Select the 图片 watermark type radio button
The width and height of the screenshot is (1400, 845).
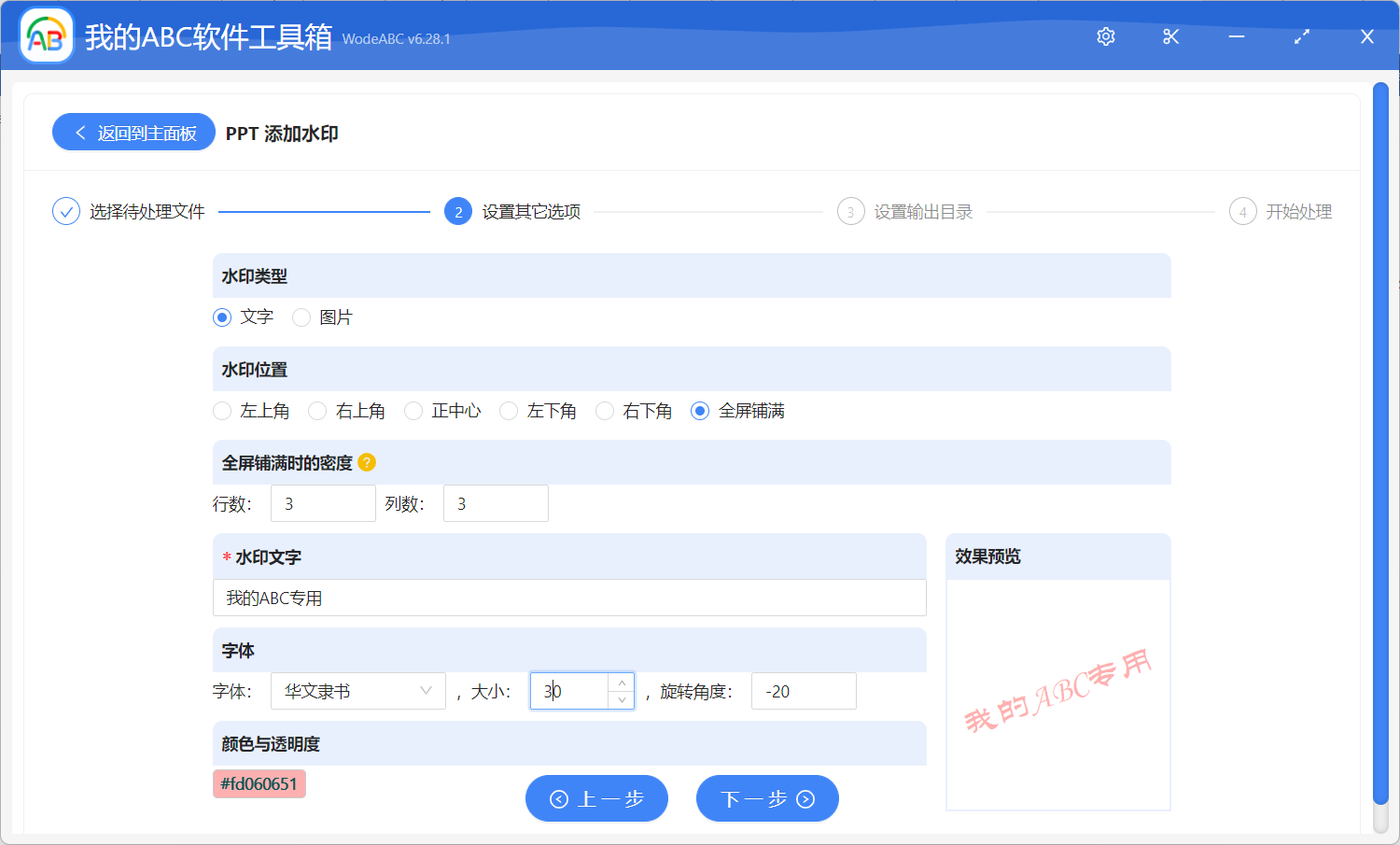pos(301,317)
